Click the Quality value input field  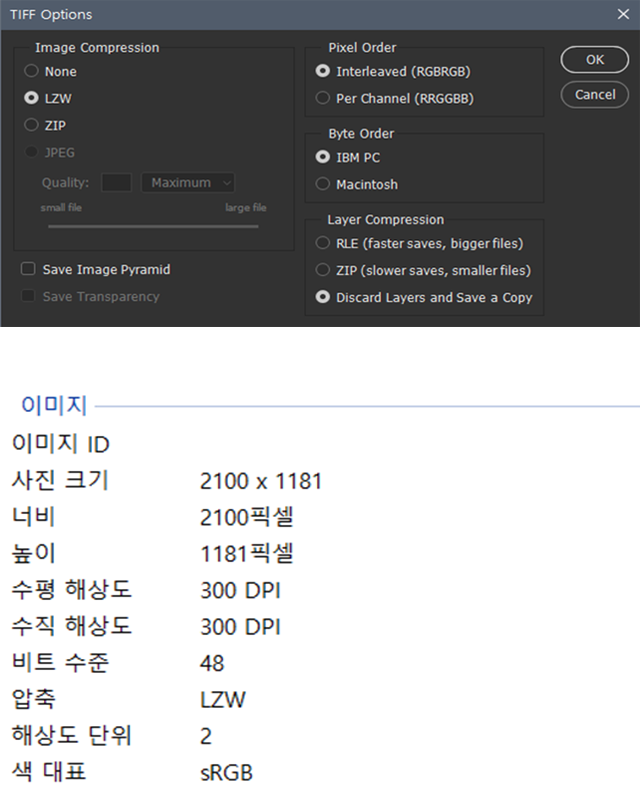[x=117, y=183]
